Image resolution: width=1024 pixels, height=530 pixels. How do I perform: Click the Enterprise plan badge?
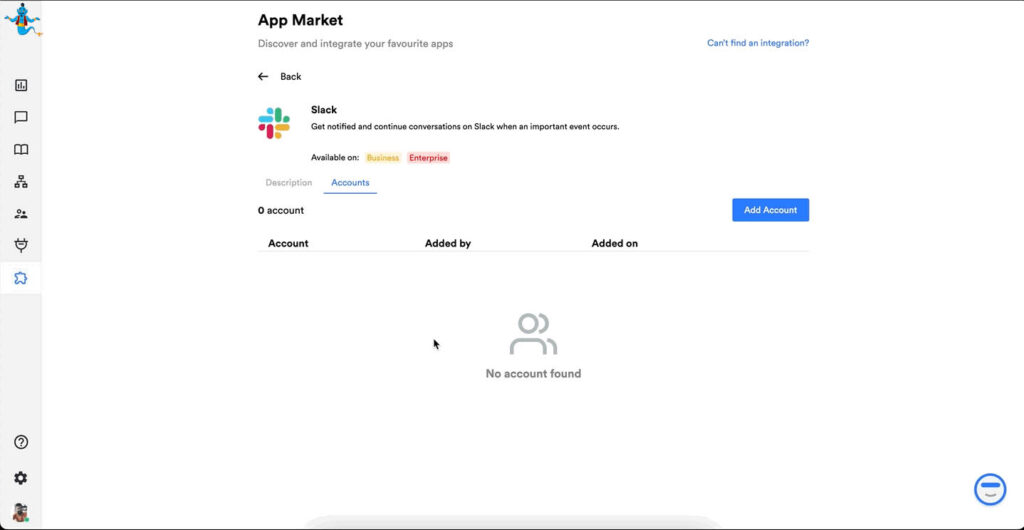[428, 158]
